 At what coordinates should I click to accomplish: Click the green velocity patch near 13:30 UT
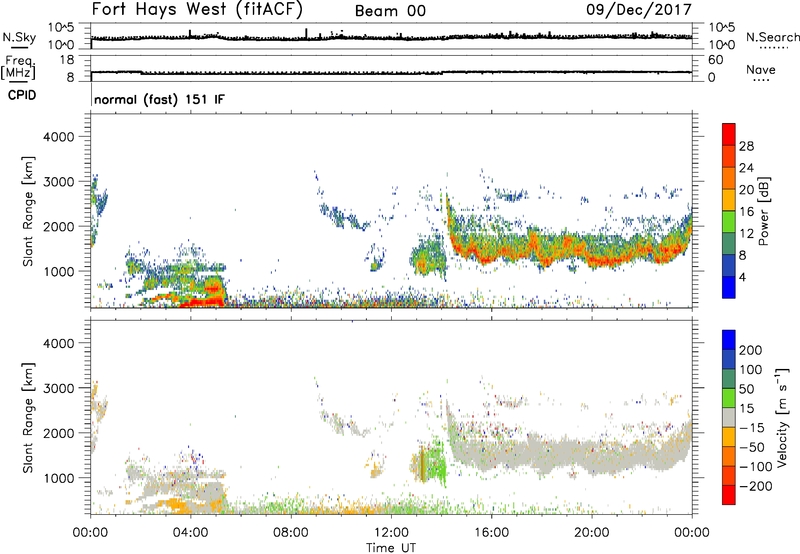pos(435,463)
